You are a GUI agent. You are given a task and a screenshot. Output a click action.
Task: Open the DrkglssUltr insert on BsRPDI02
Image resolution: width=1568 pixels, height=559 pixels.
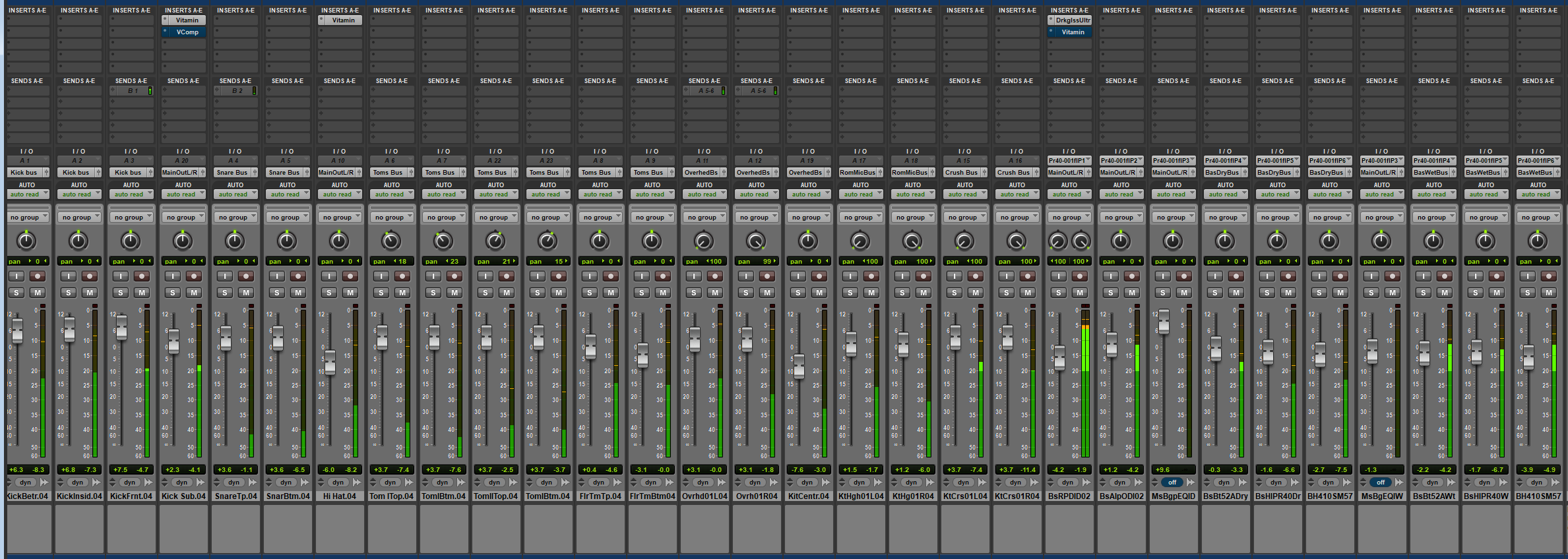coord(1072,20)
